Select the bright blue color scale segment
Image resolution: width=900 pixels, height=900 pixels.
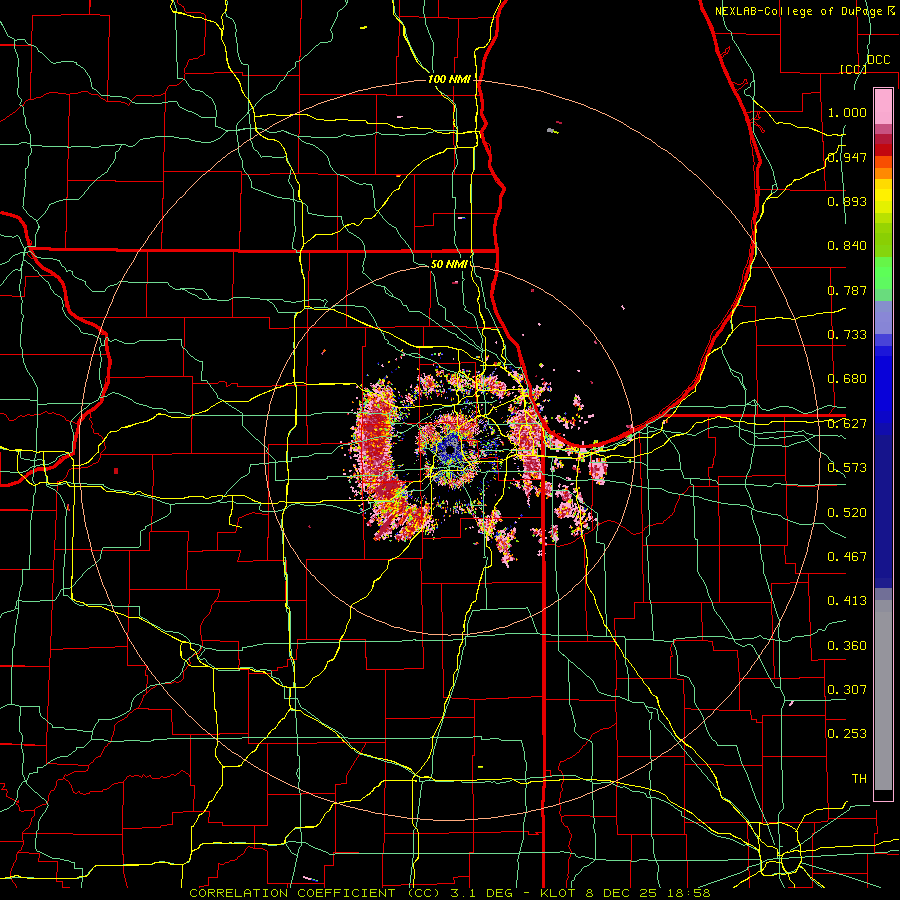[883, 390]
